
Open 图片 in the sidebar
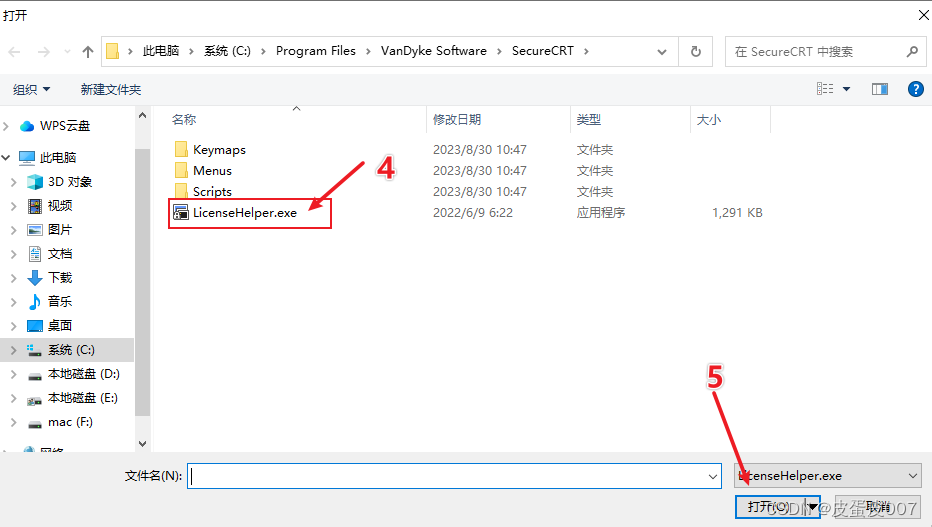point(59,229)
